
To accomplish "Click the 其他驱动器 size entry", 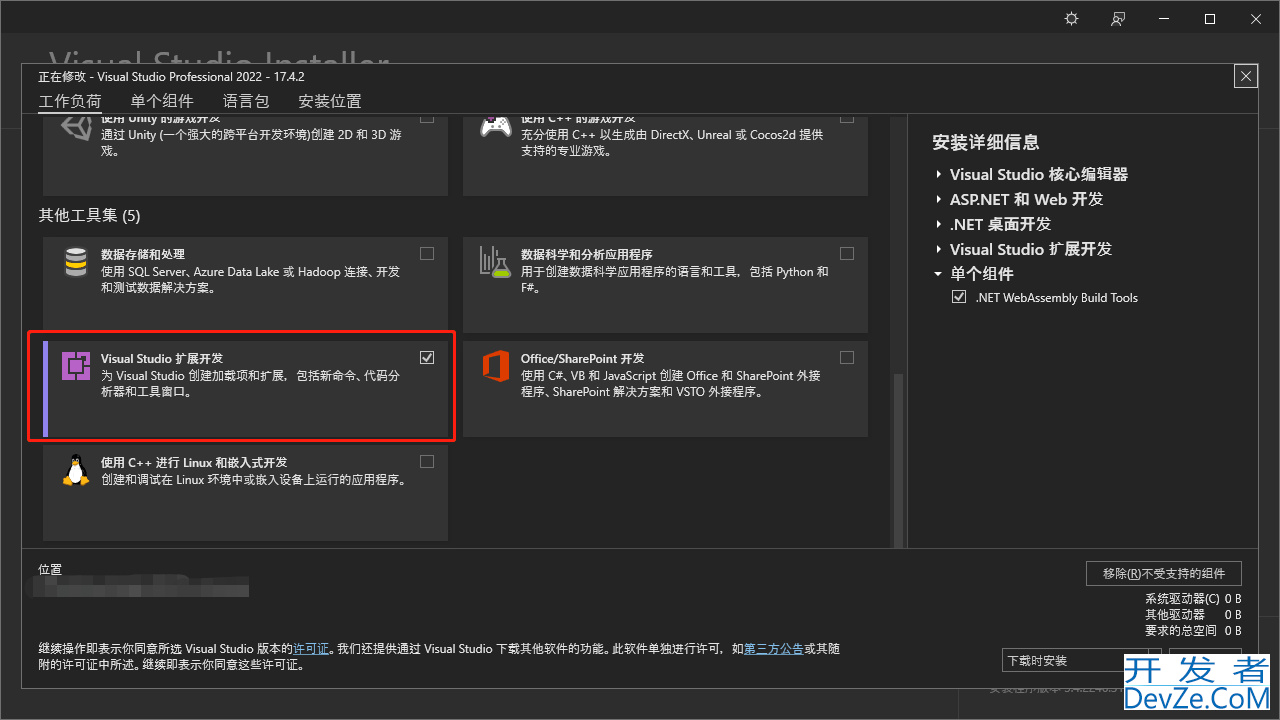I will (x=1193, y=615).
